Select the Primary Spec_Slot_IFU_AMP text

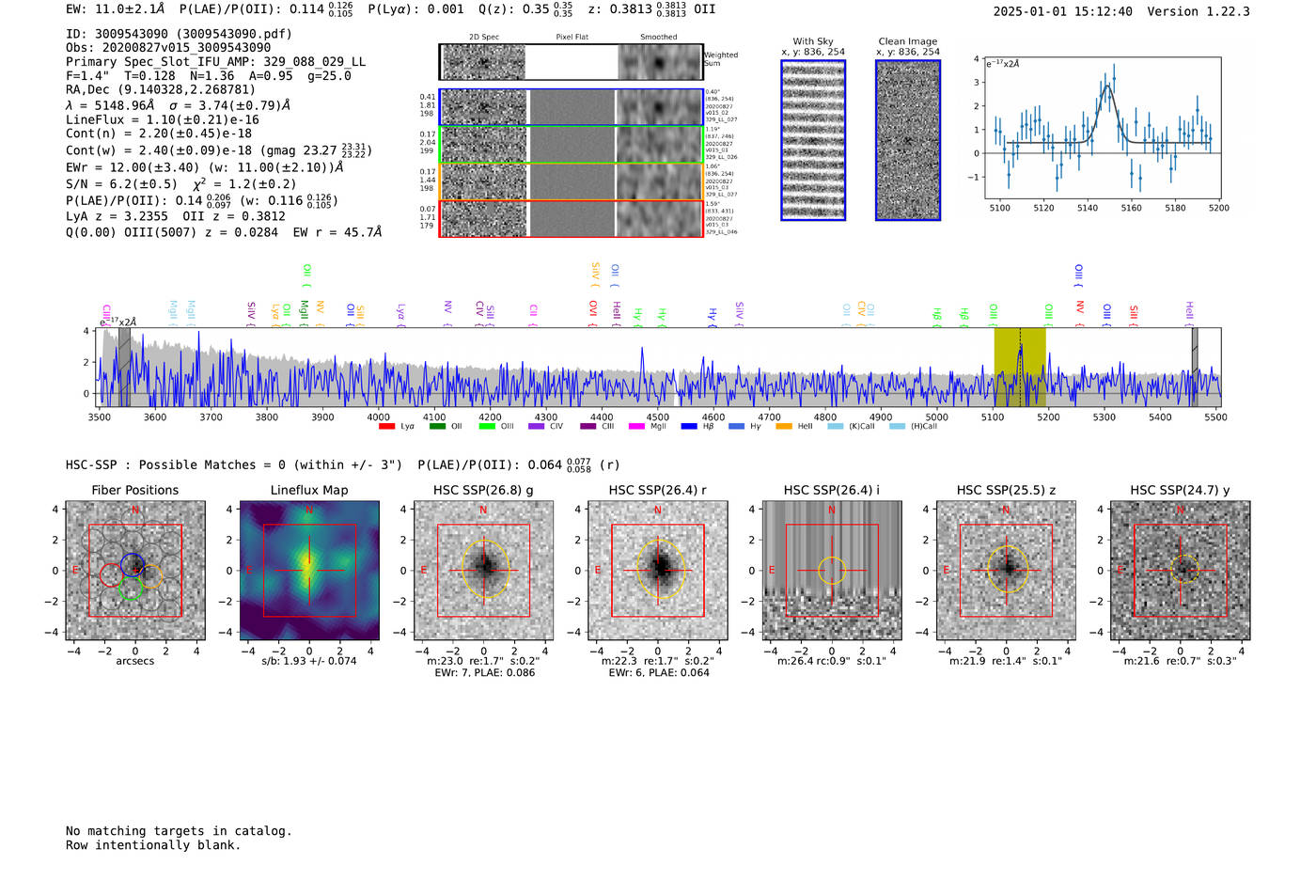[x=216, y=62]
